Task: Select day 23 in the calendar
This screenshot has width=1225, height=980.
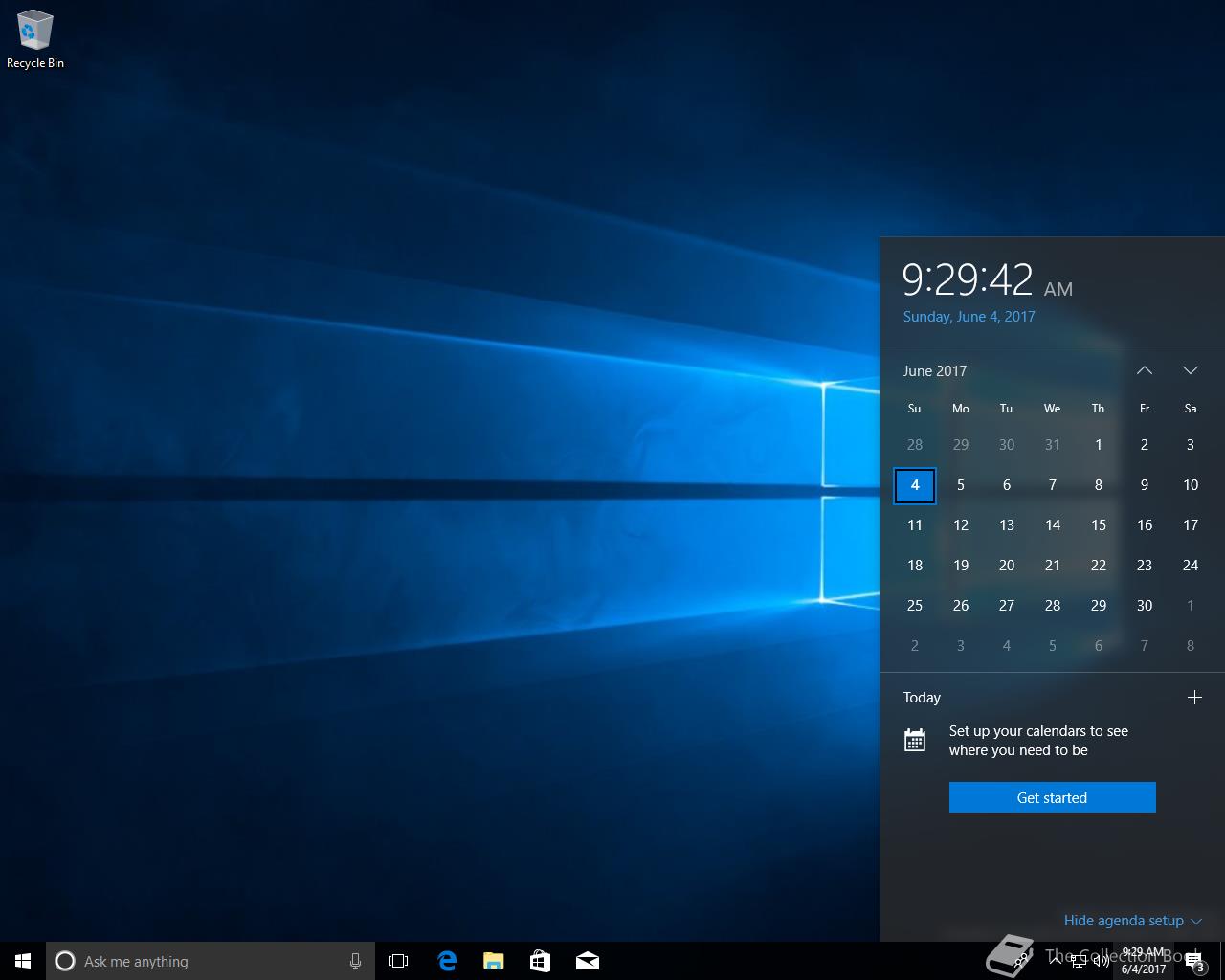Action: pos(1145,566)
